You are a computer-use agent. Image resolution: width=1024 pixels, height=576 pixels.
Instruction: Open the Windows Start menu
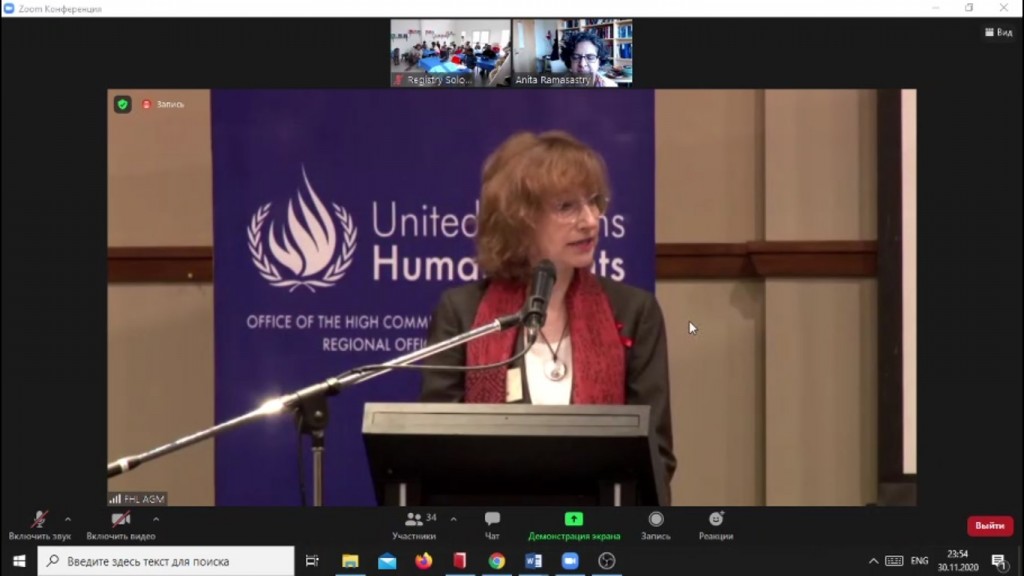(x=19, y=561)
